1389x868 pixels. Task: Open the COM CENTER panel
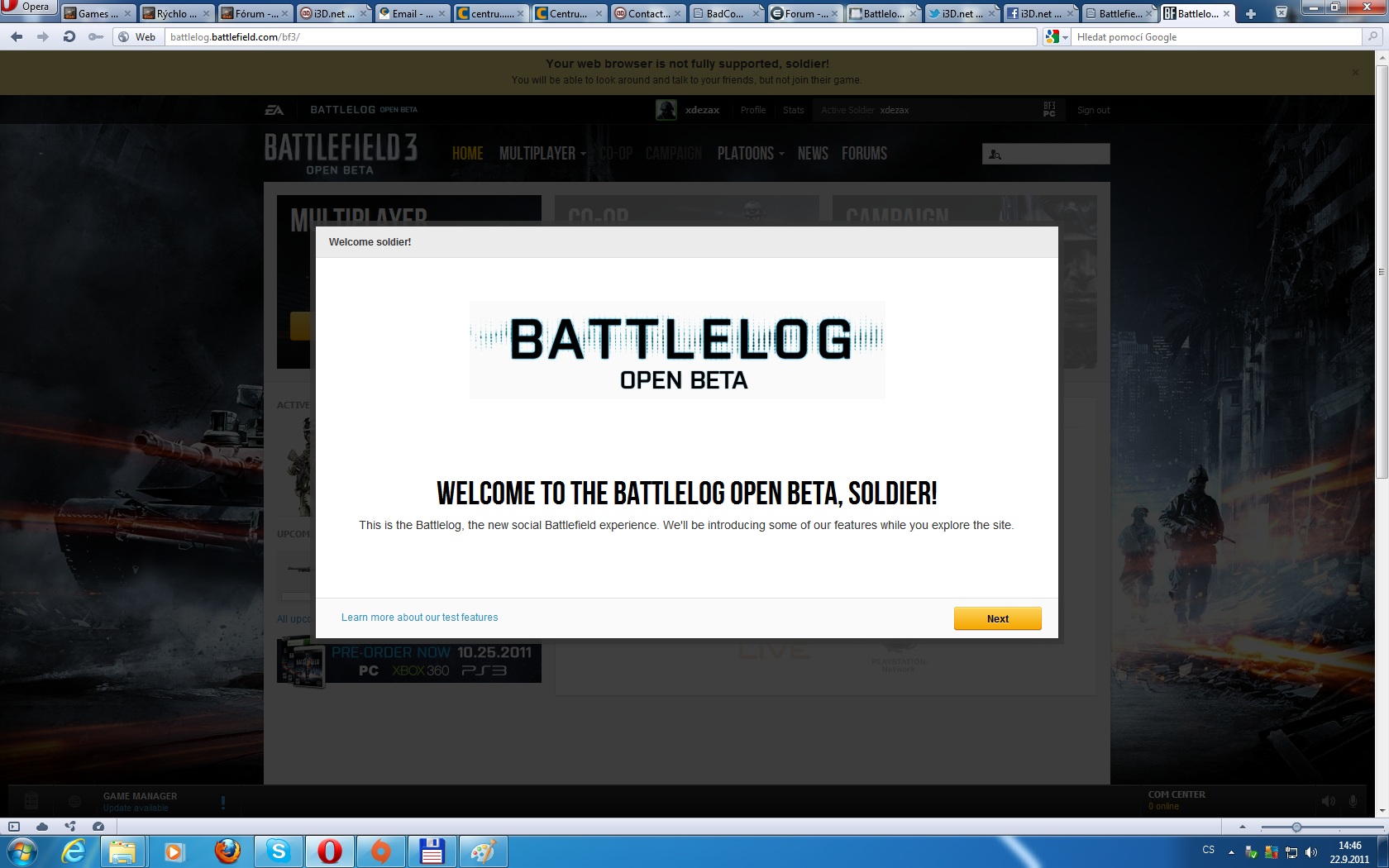coord(1177,800)
